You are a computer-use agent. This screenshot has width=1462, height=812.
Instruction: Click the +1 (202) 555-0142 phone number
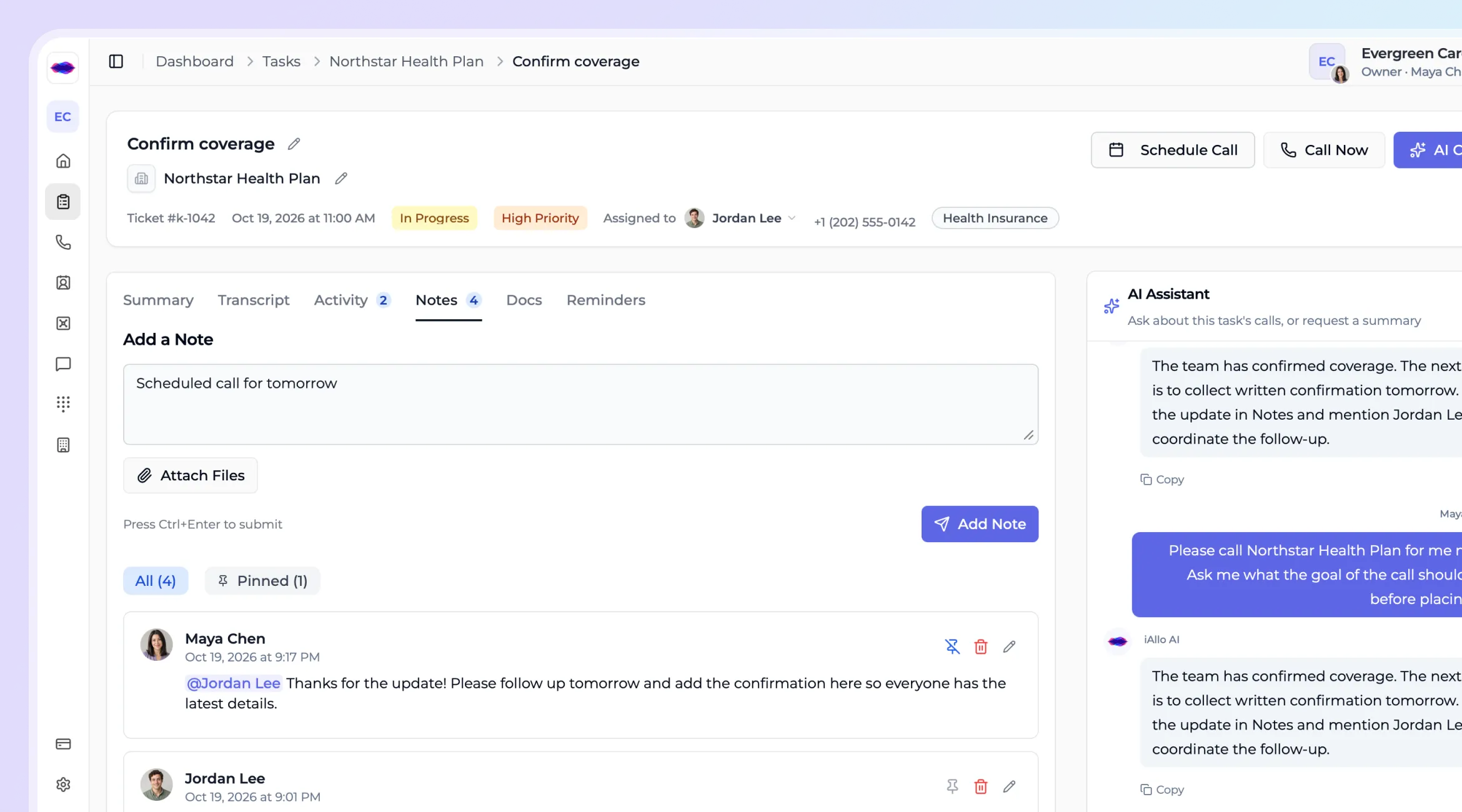[864, 222]
